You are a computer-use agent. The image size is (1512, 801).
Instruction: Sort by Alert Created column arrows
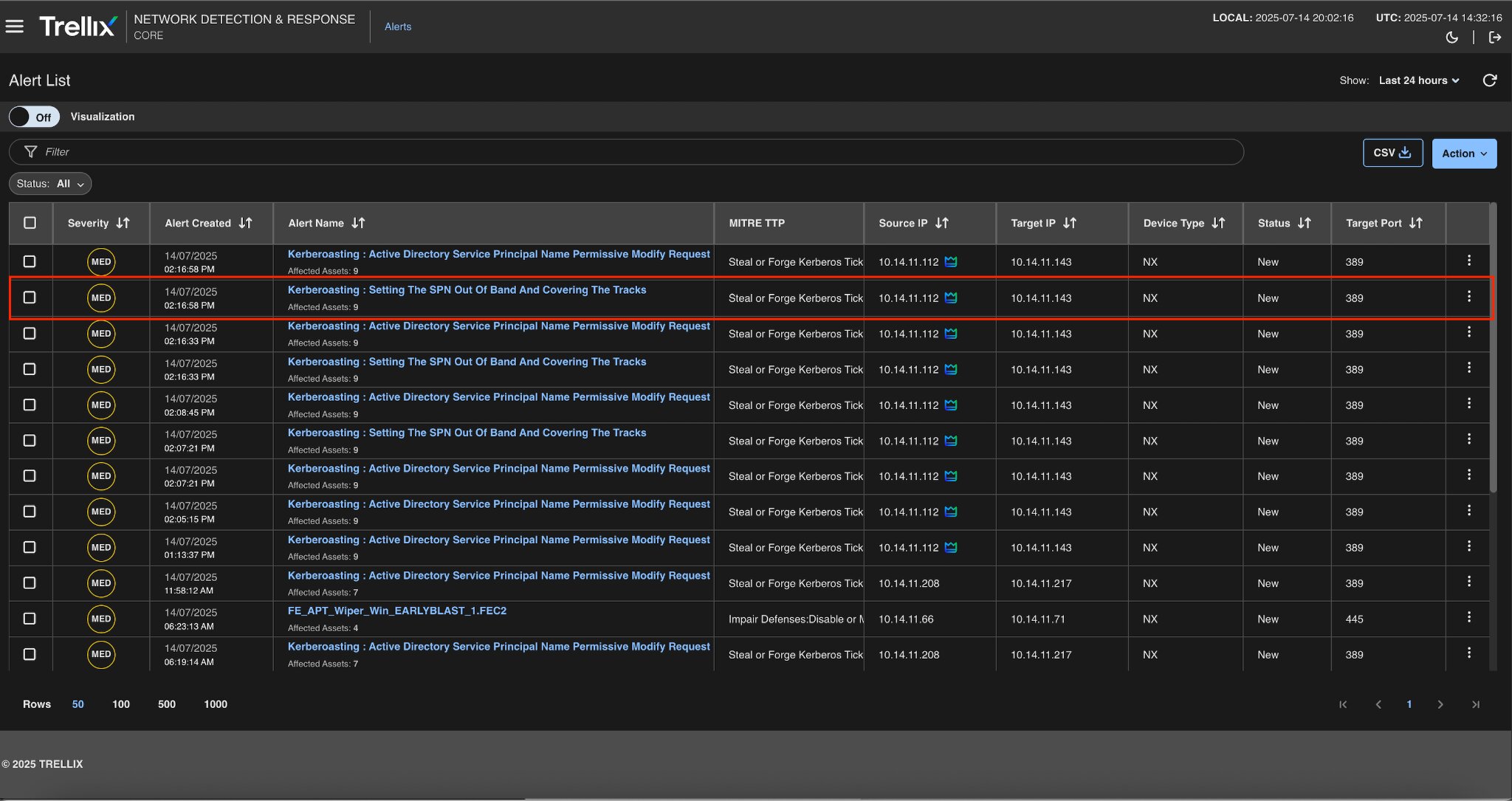[x=246, y=223]
